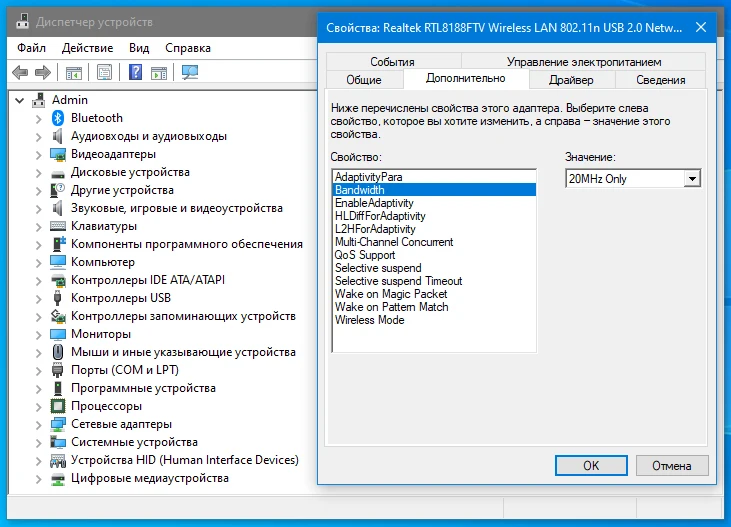This screenshot has height=527, width=731.
Task: Expand Контроллеры запоминающих устройств chevron
Action: coord(39,317)
